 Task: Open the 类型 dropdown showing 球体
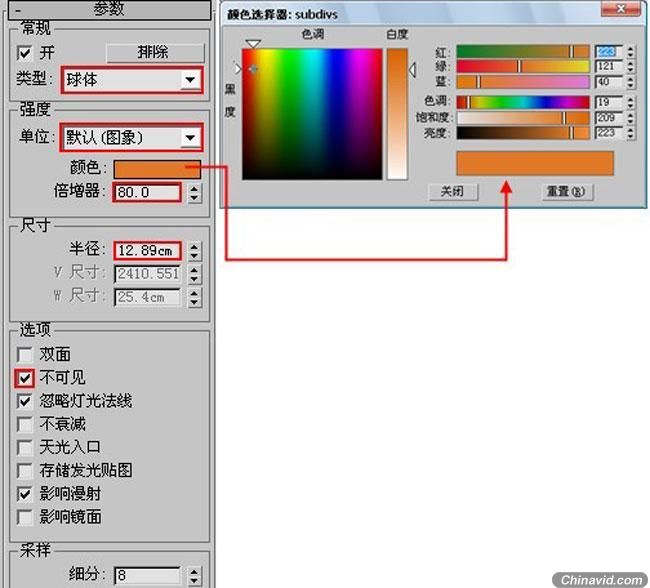pos(132,80)
